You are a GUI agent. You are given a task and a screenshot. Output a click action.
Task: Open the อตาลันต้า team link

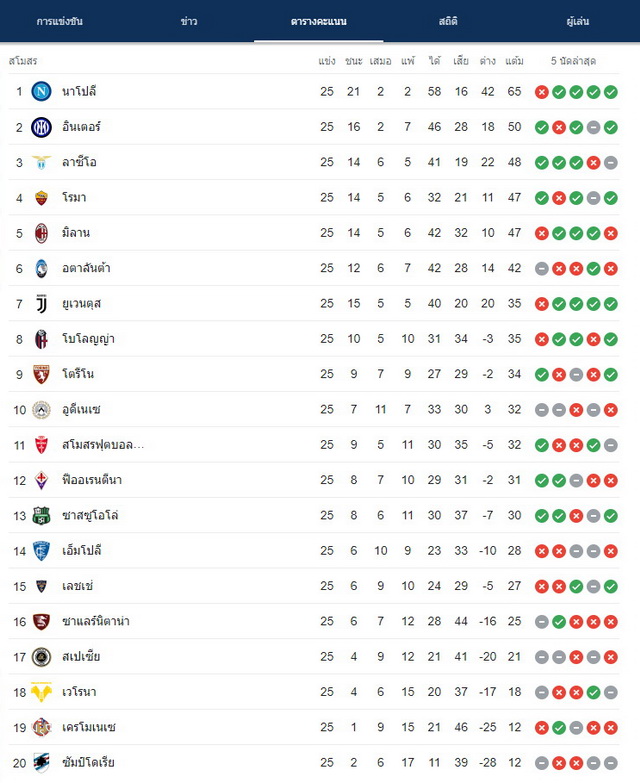86,268
